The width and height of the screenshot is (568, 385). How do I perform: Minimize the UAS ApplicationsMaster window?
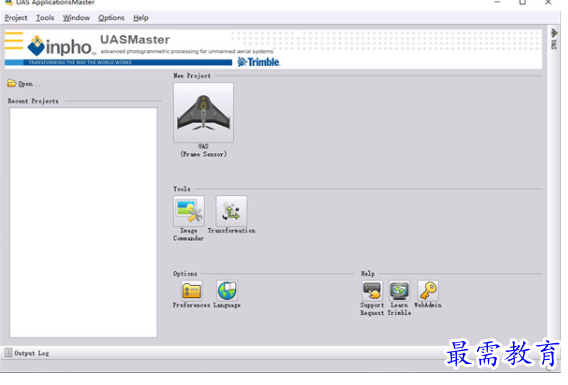[x=497, y=2]
